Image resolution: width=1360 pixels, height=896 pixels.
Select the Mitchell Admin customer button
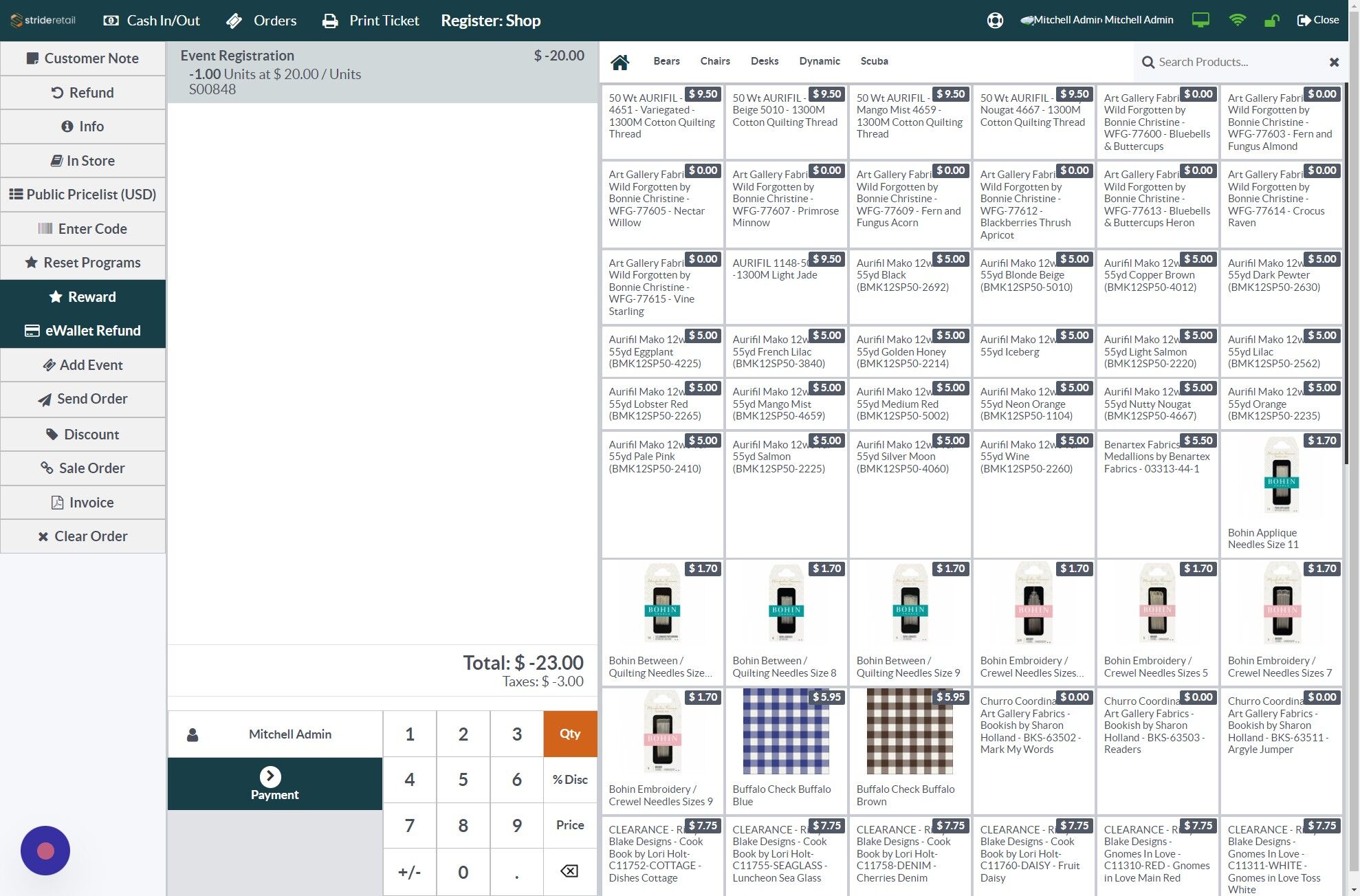(x=275, y=734)
